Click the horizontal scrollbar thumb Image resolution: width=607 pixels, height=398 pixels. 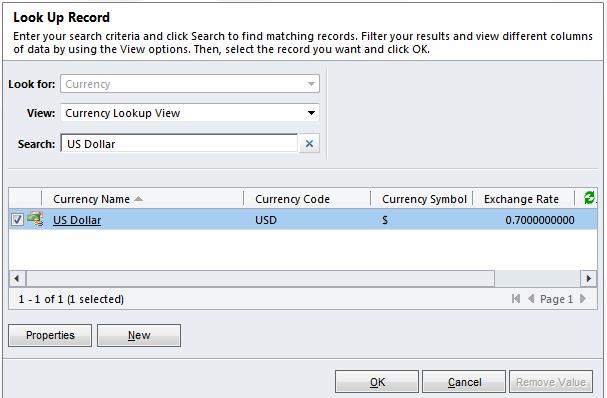(x=260, y=278)
